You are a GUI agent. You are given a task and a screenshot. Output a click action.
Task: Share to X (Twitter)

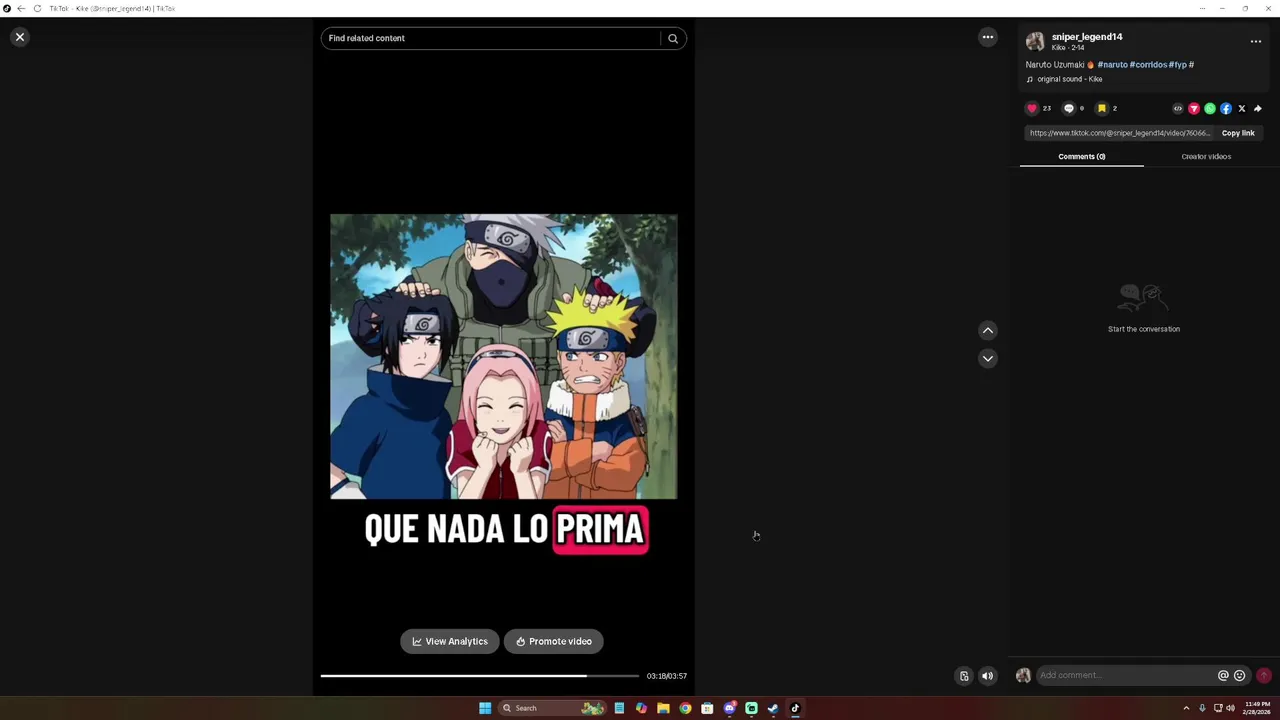coord(1242,108)
